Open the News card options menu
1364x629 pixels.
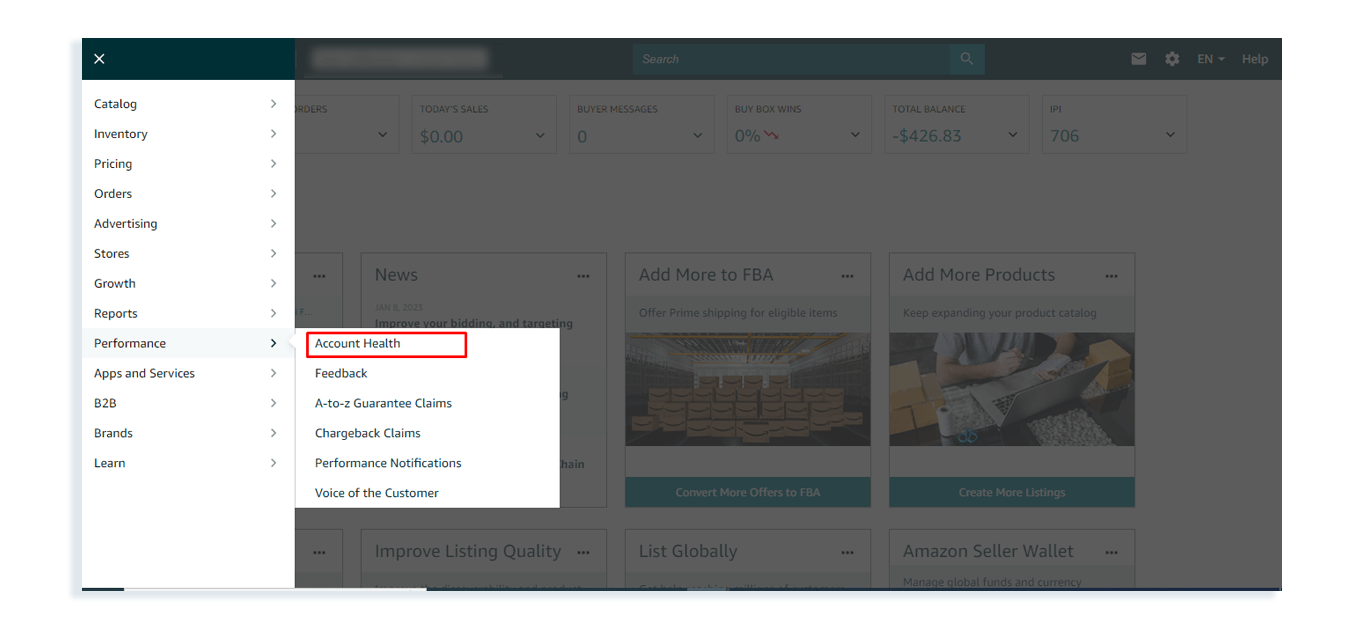pos(583,275)
